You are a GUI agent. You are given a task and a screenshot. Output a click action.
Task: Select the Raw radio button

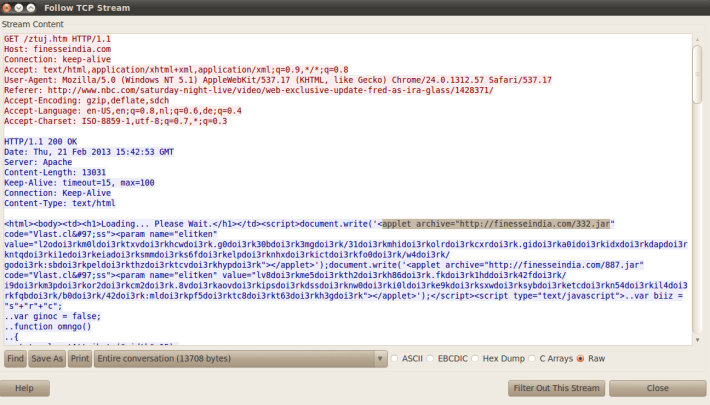click(x=580, y=359)
